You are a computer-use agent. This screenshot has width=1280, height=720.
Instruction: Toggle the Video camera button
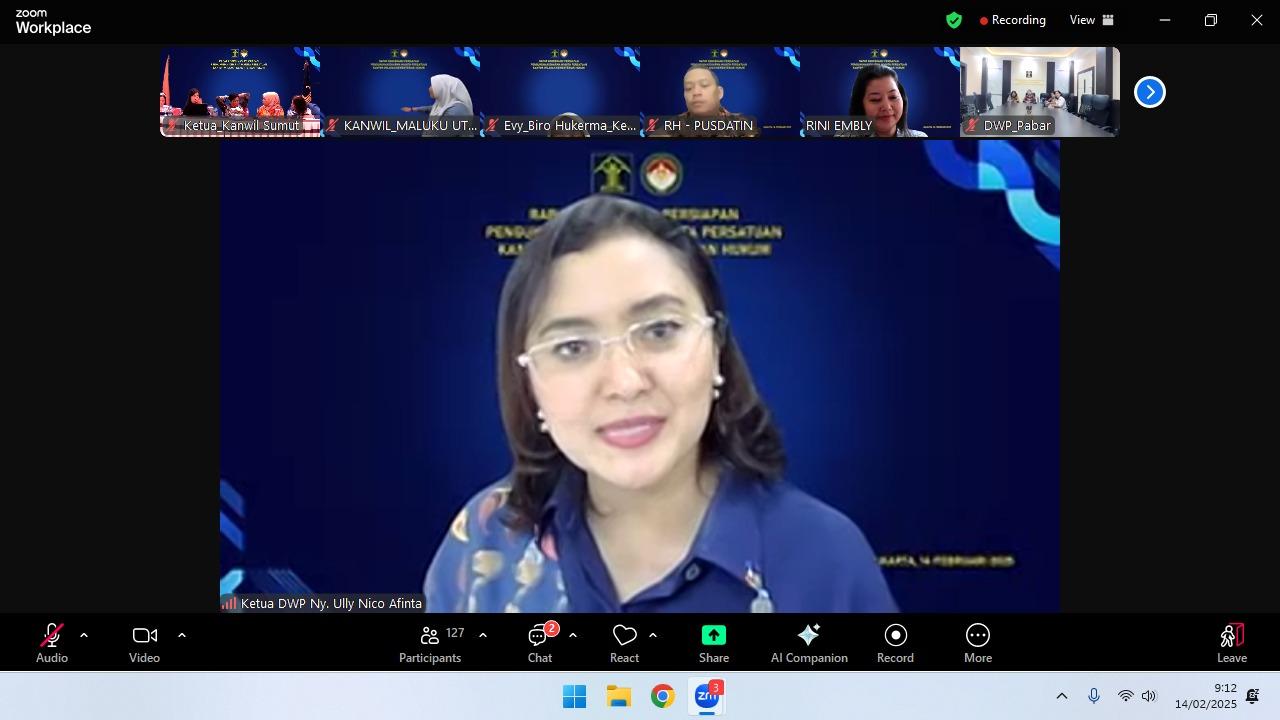click(x=144, y=642)
